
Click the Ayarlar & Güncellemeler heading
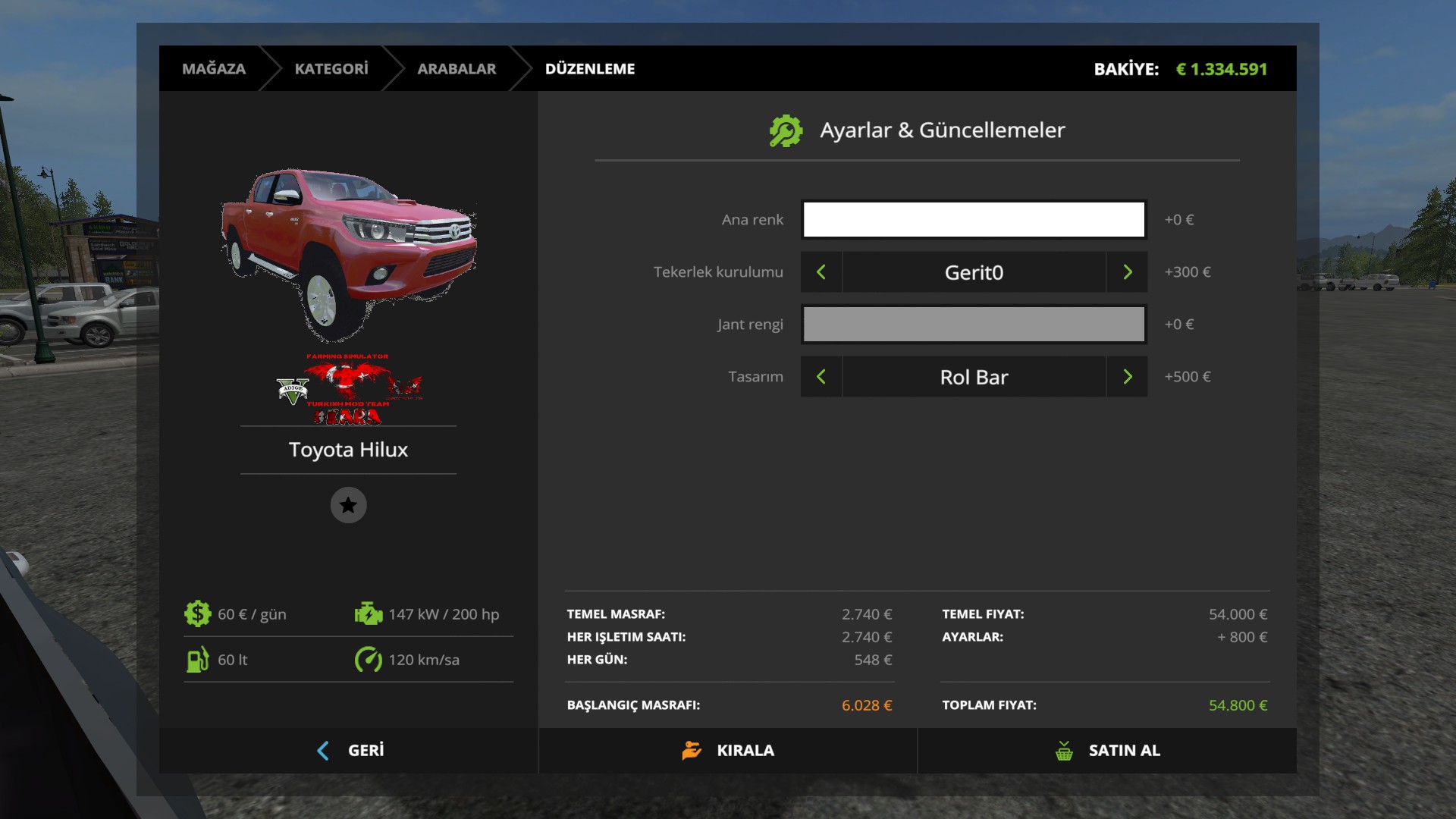click(943, 130)
